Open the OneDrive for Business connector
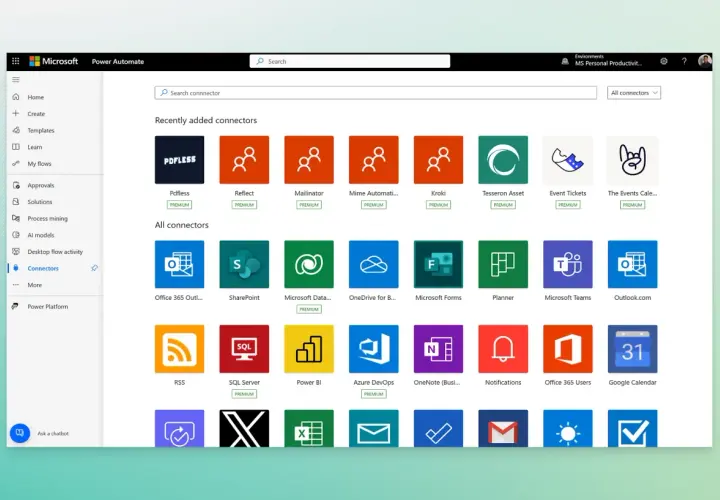The image size is (720, 500). point(374,264)
